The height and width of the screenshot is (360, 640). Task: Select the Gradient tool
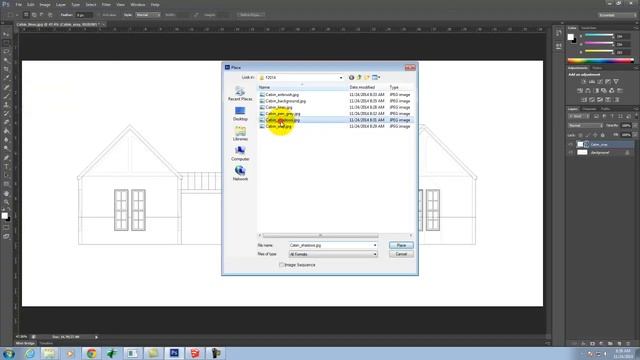6,131
